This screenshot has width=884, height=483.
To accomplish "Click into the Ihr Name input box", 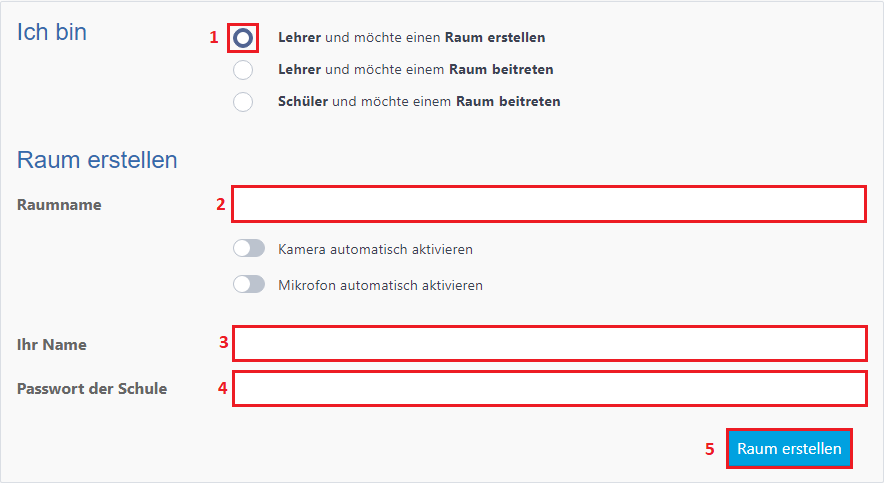I will tap(549, 344).
